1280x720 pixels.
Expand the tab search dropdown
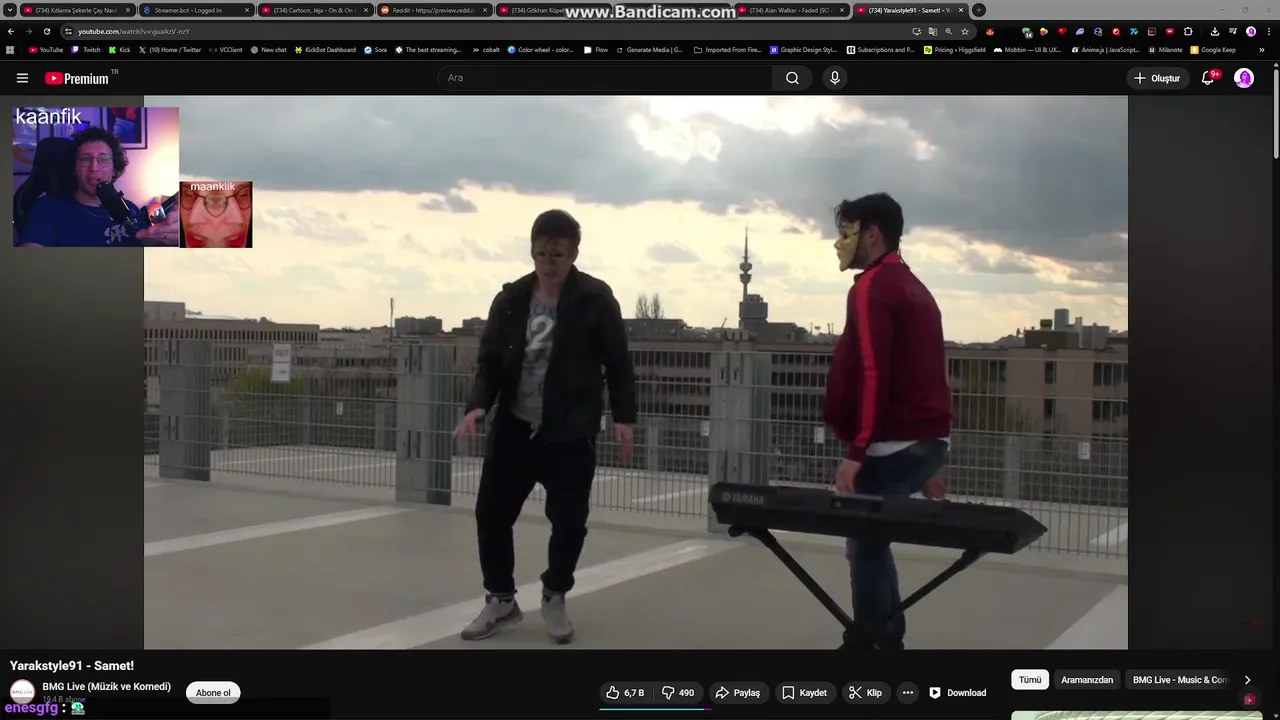(x=10, y=10)
